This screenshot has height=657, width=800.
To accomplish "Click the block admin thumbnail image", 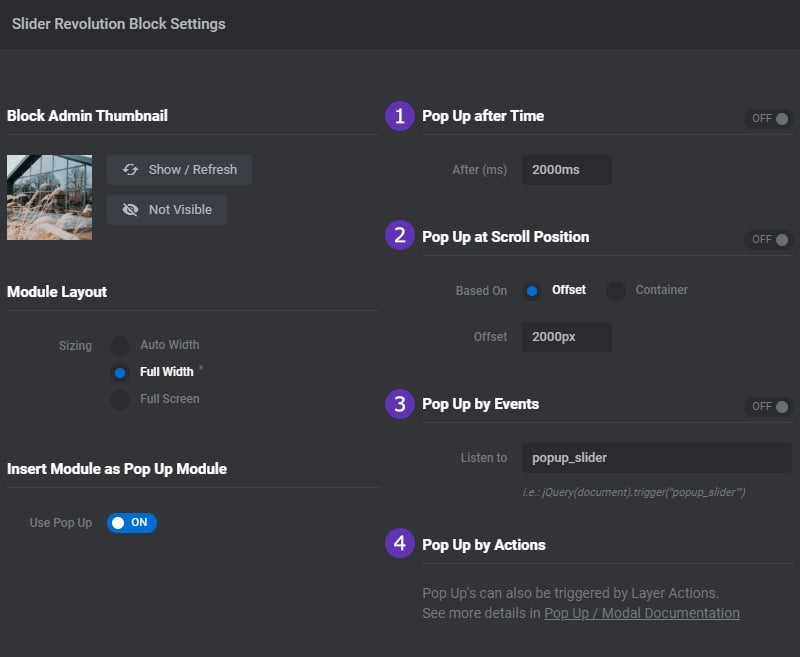I will [x=49, y=197].
